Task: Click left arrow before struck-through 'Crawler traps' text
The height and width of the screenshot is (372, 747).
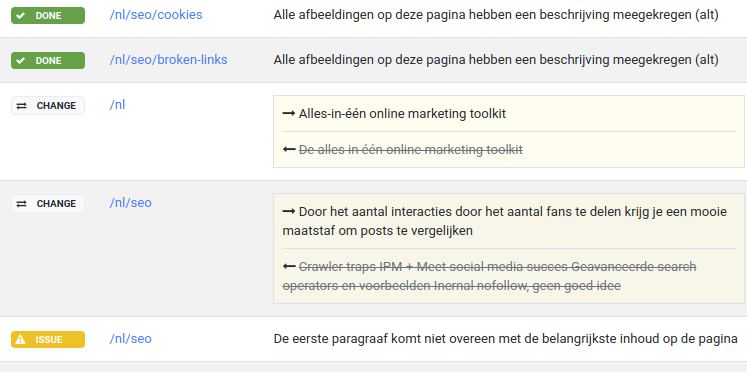Action: [289, 266]
